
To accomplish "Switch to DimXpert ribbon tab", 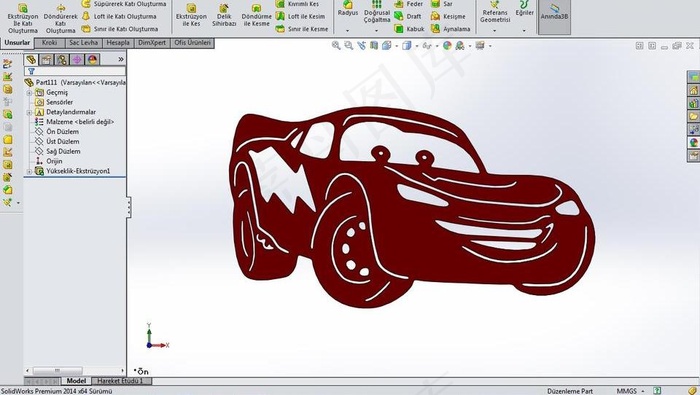I will point(152,43).
